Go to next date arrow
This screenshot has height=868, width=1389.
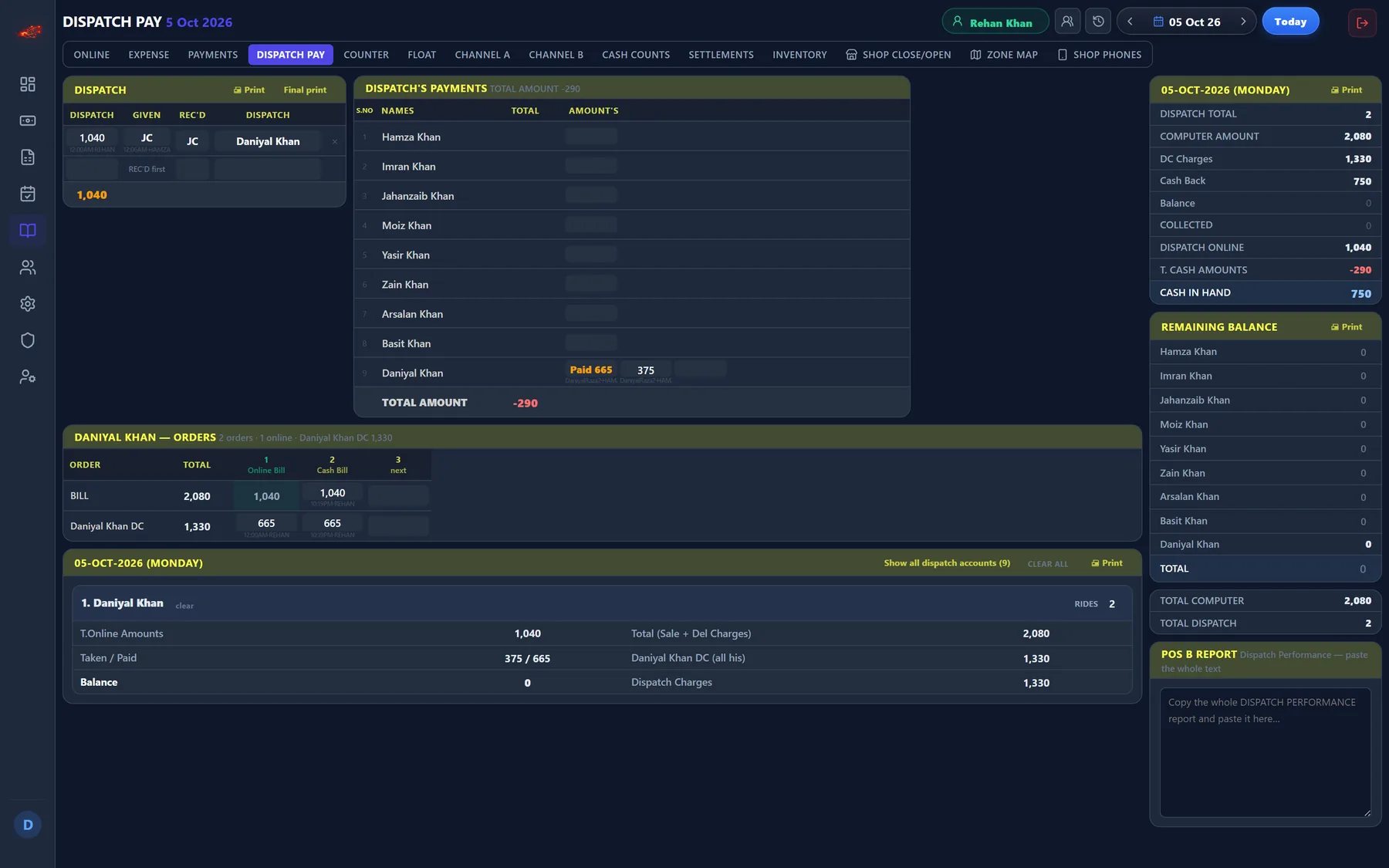click(x=1243, y=22)
